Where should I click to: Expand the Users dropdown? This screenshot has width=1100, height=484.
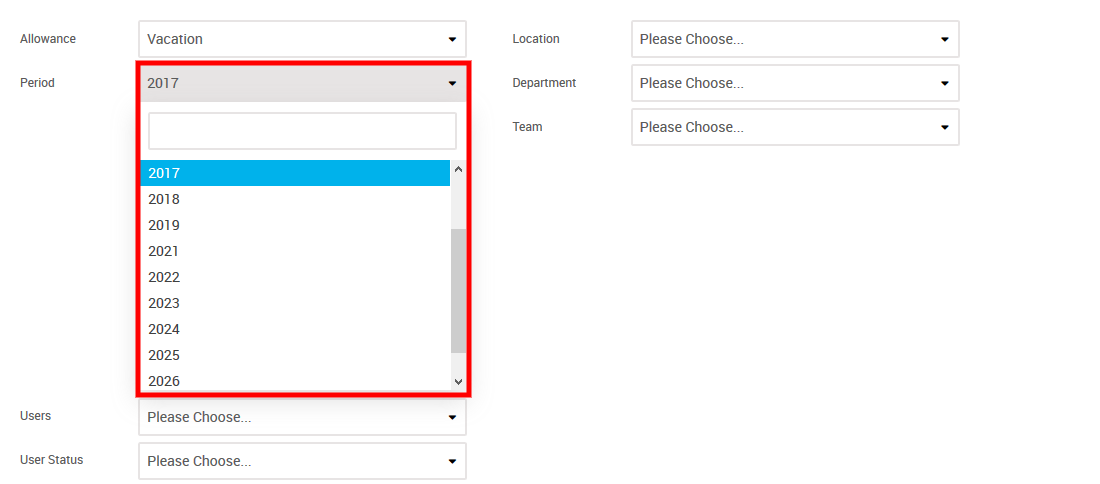click(302, 417)
